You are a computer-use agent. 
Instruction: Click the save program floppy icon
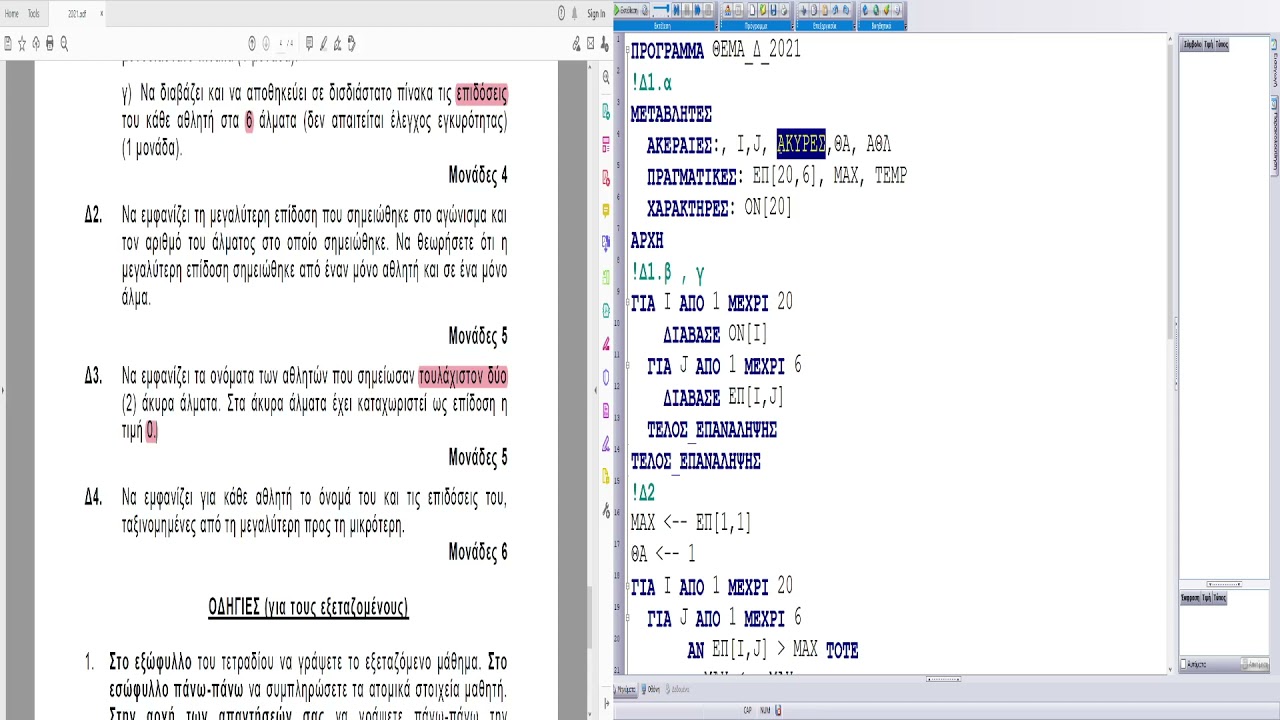point(773,10)
